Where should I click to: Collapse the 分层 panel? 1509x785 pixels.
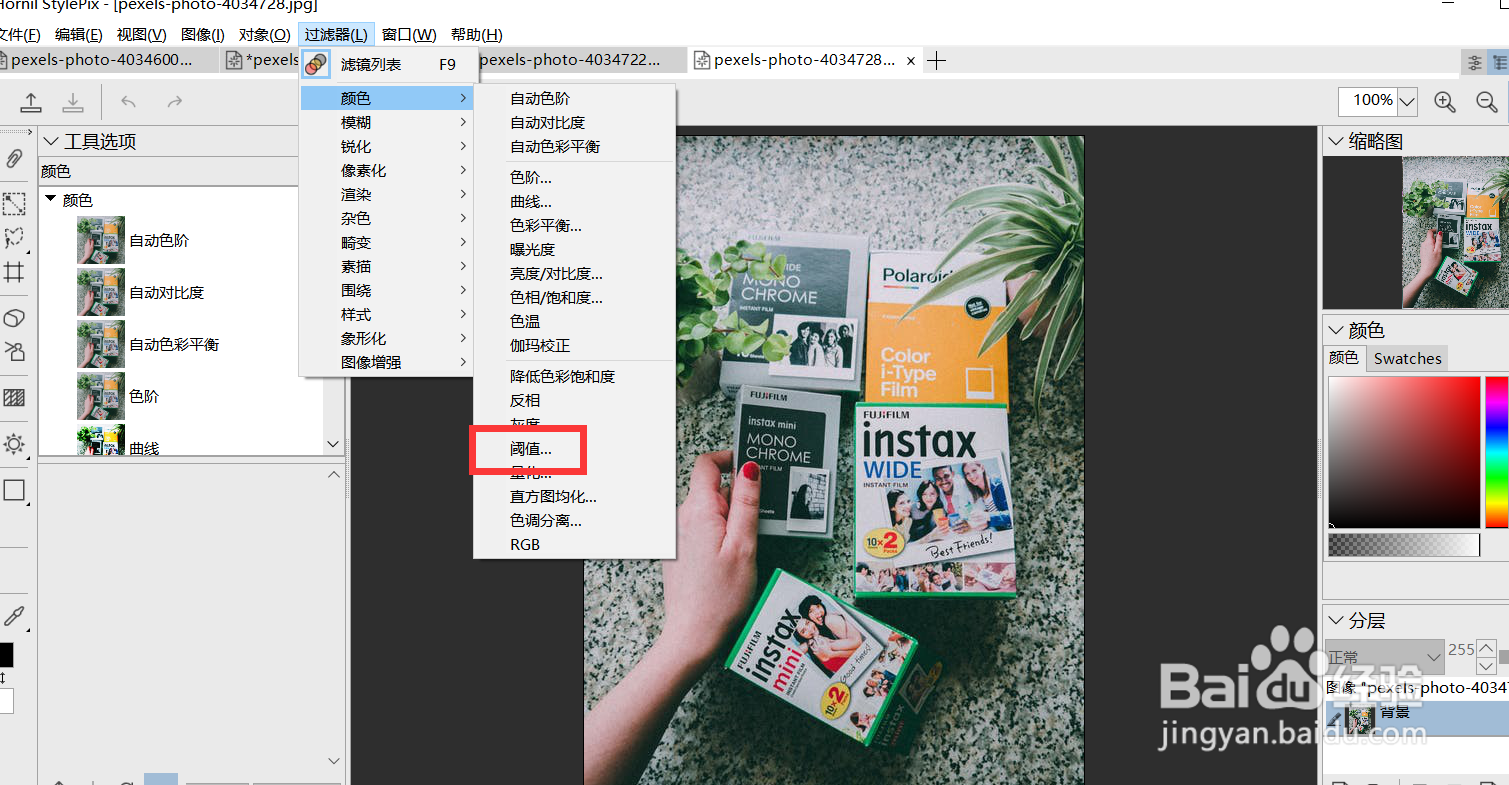[1335, 620]
